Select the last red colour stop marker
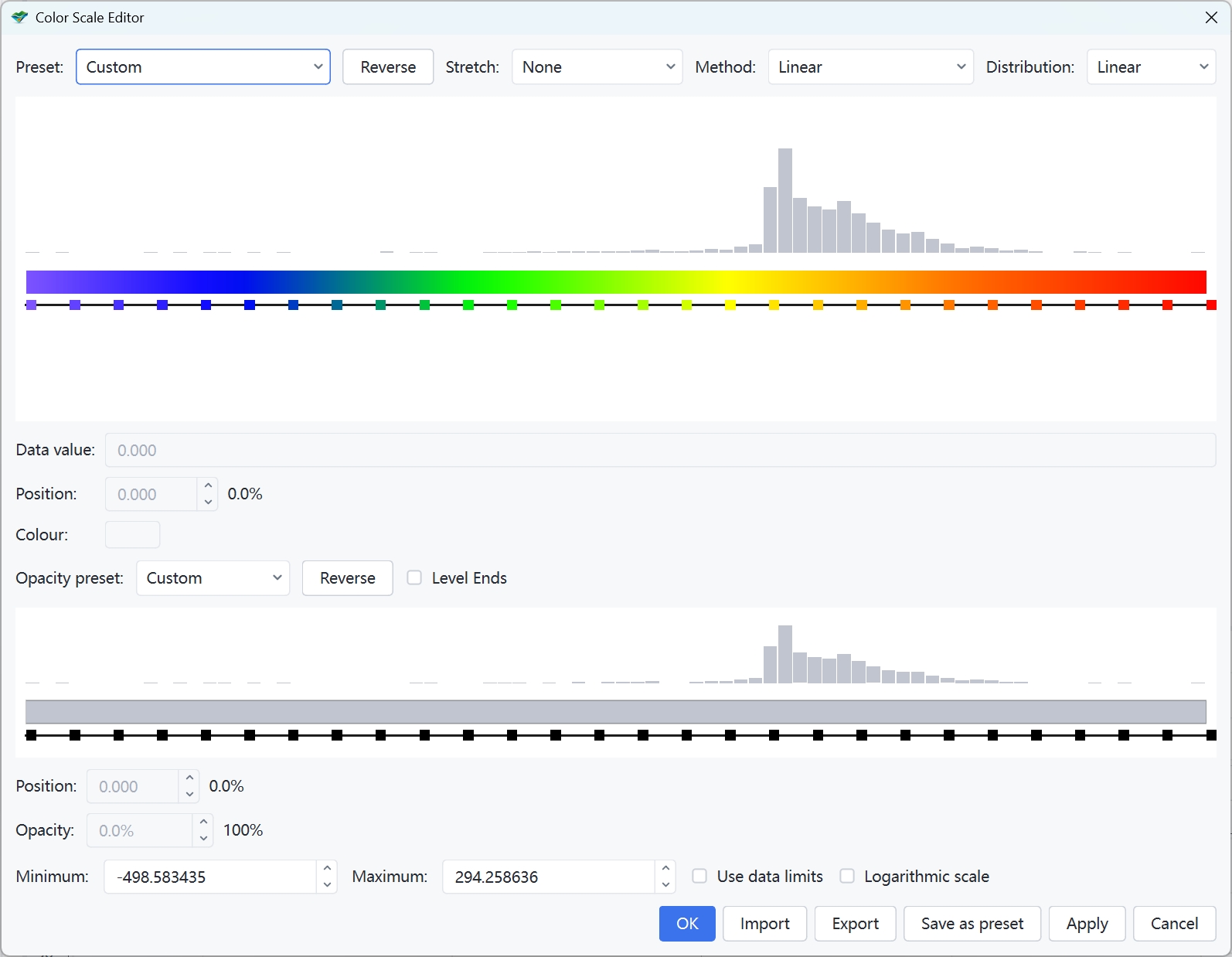 (x=1211, y=305)
